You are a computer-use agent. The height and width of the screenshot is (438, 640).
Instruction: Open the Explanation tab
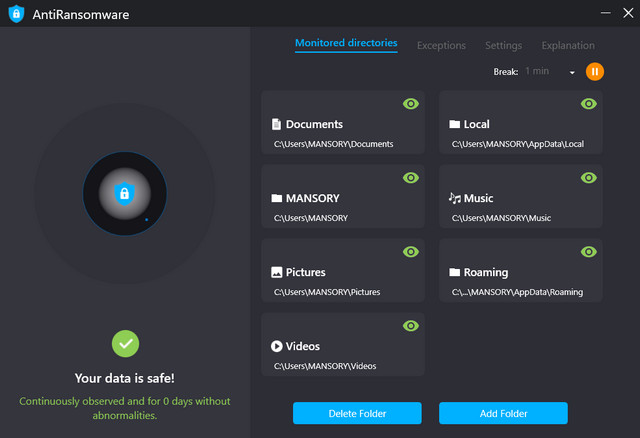pyautogui.click(x=567, y=45)
